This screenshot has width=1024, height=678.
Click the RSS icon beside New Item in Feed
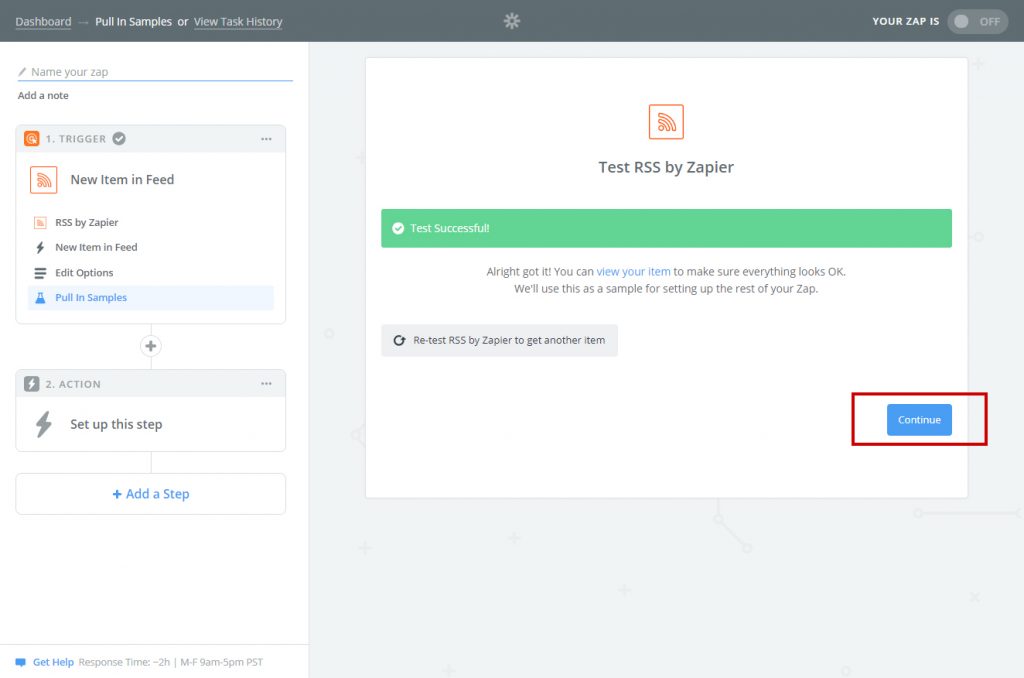43,180
